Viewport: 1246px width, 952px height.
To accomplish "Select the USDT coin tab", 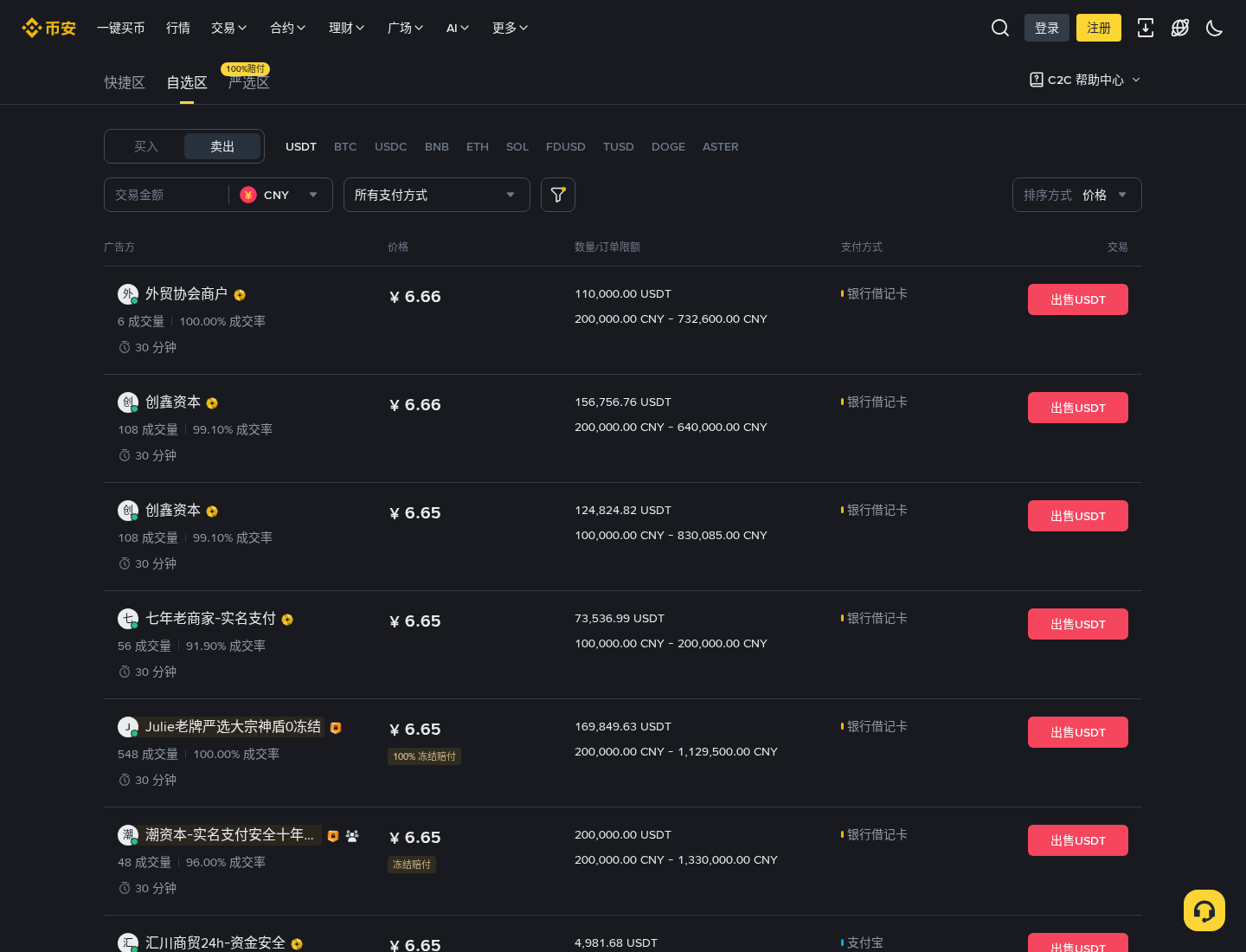I will [x=301, y=146].
